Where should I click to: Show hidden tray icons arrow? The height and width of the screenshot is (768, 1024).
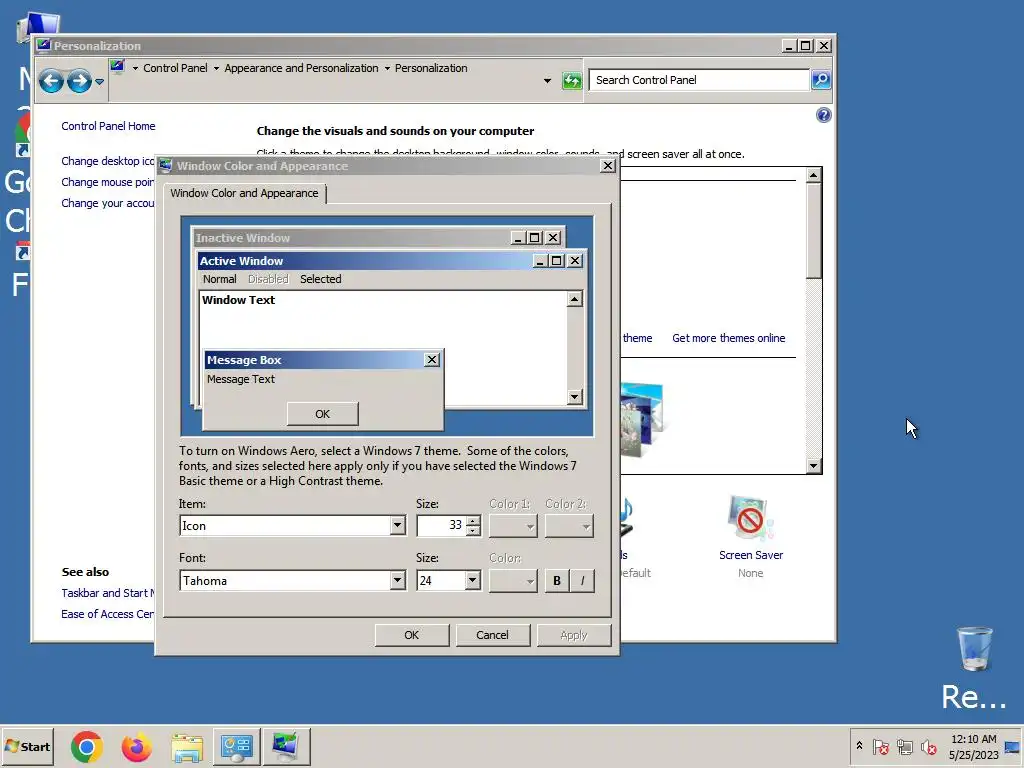[859, 746]
